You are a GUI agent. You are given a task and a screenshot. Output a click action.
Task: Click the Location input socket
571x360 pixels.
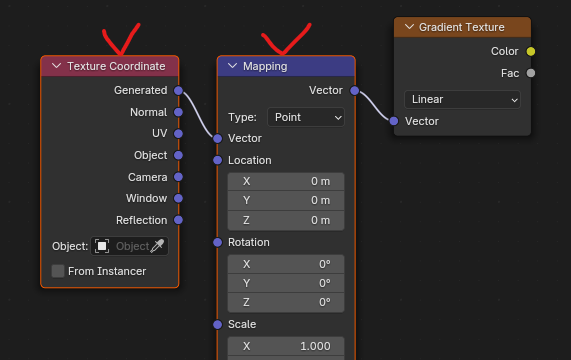pos(217,160)
